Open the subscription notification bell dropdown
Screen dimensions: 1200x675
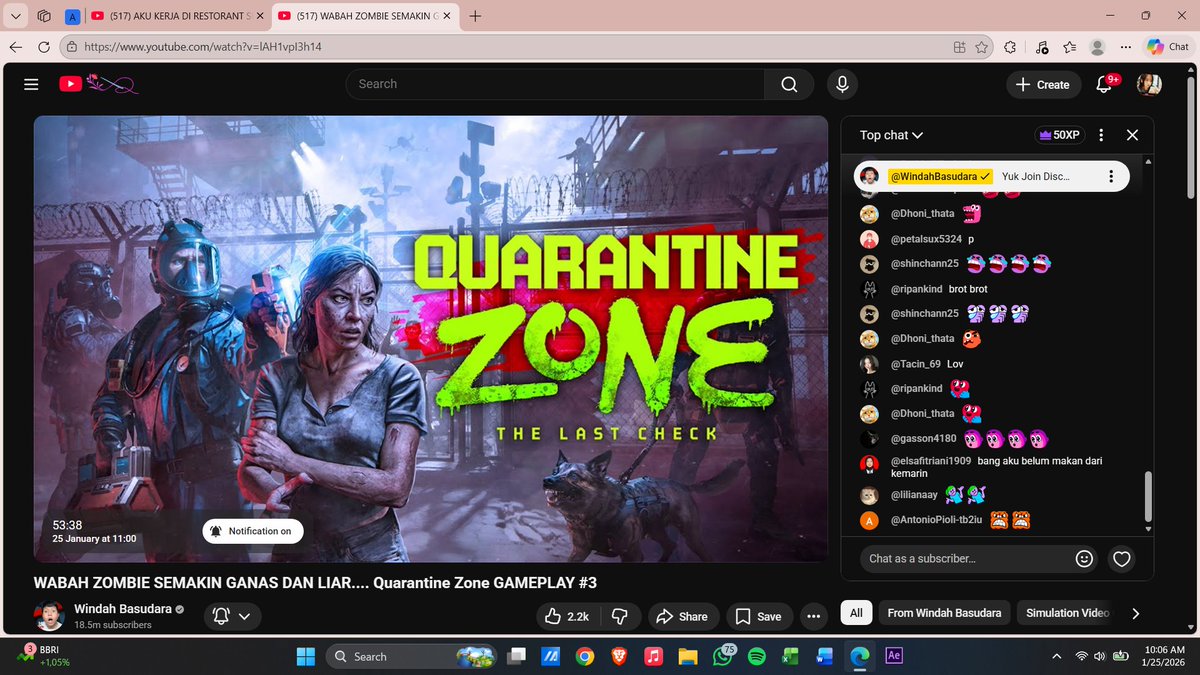tap(233, 616)
